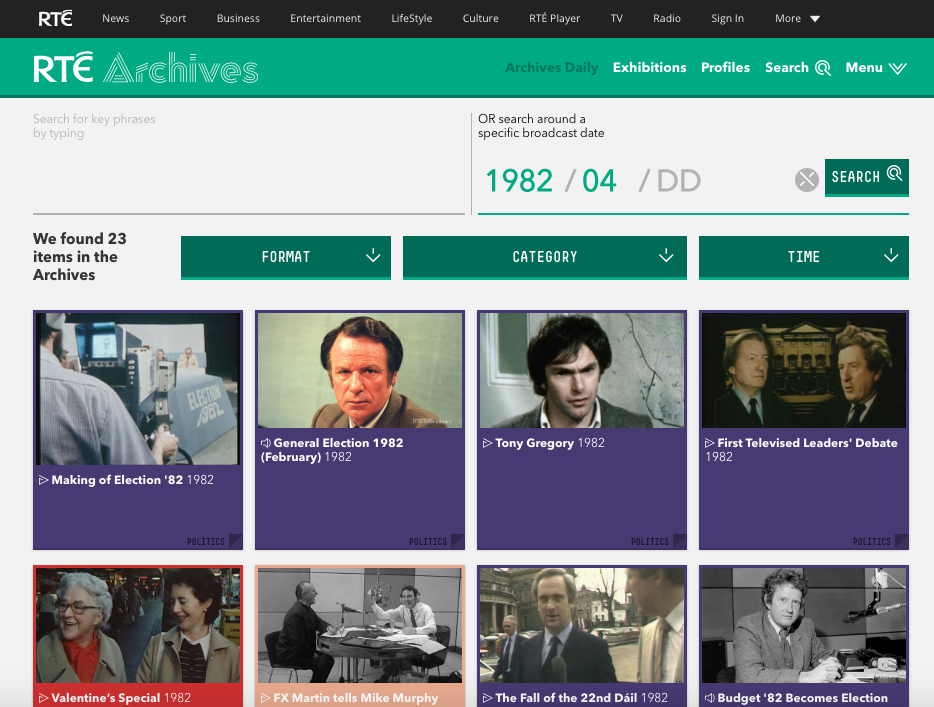The height and width of the screenshot is (707, 934).
Task: Open First Televised Leaders' Debate thumbnail
Action: pos(804,370)
